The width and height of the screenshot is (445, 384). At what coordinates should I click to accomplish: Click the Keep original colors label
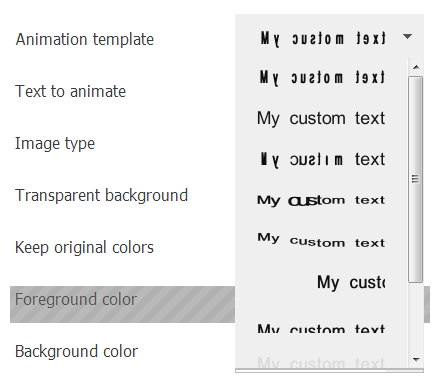[84, 248]
